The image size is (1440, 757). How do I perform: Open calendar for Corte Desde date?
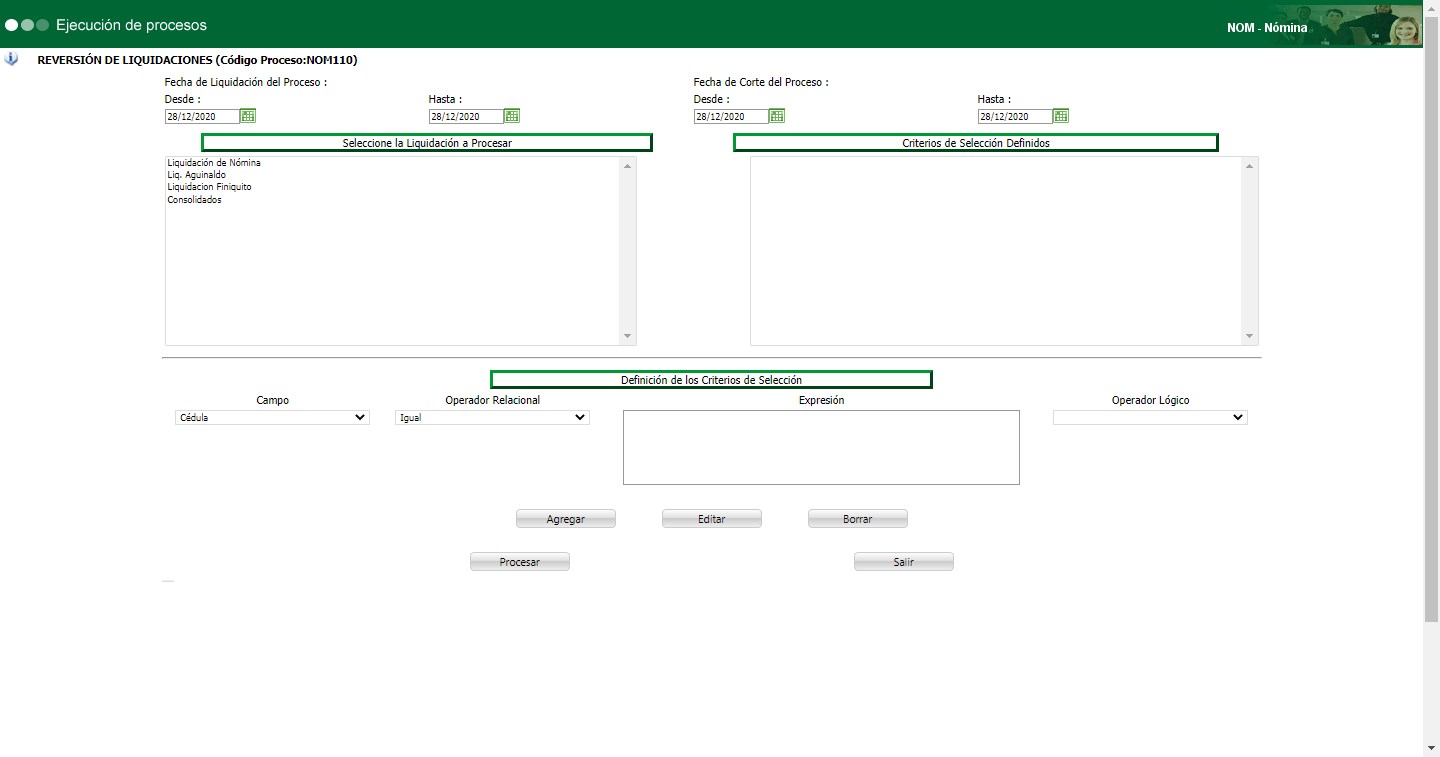[777, 116]
